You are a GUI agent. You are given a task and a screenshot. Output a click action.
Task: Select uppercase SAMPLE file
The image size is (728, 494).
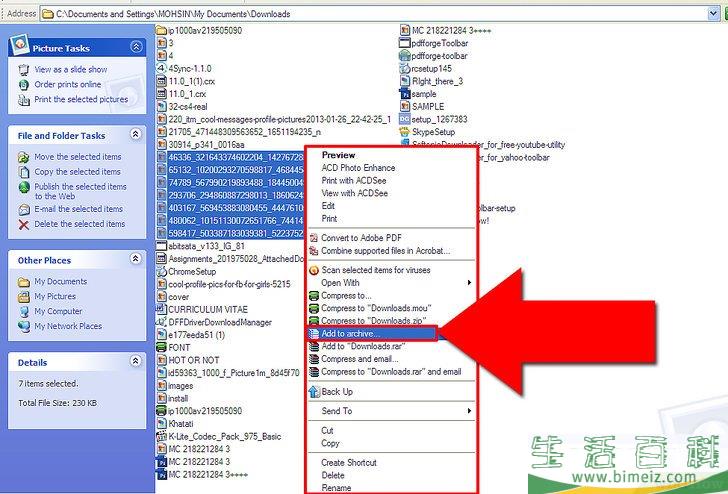click(428, 106)
